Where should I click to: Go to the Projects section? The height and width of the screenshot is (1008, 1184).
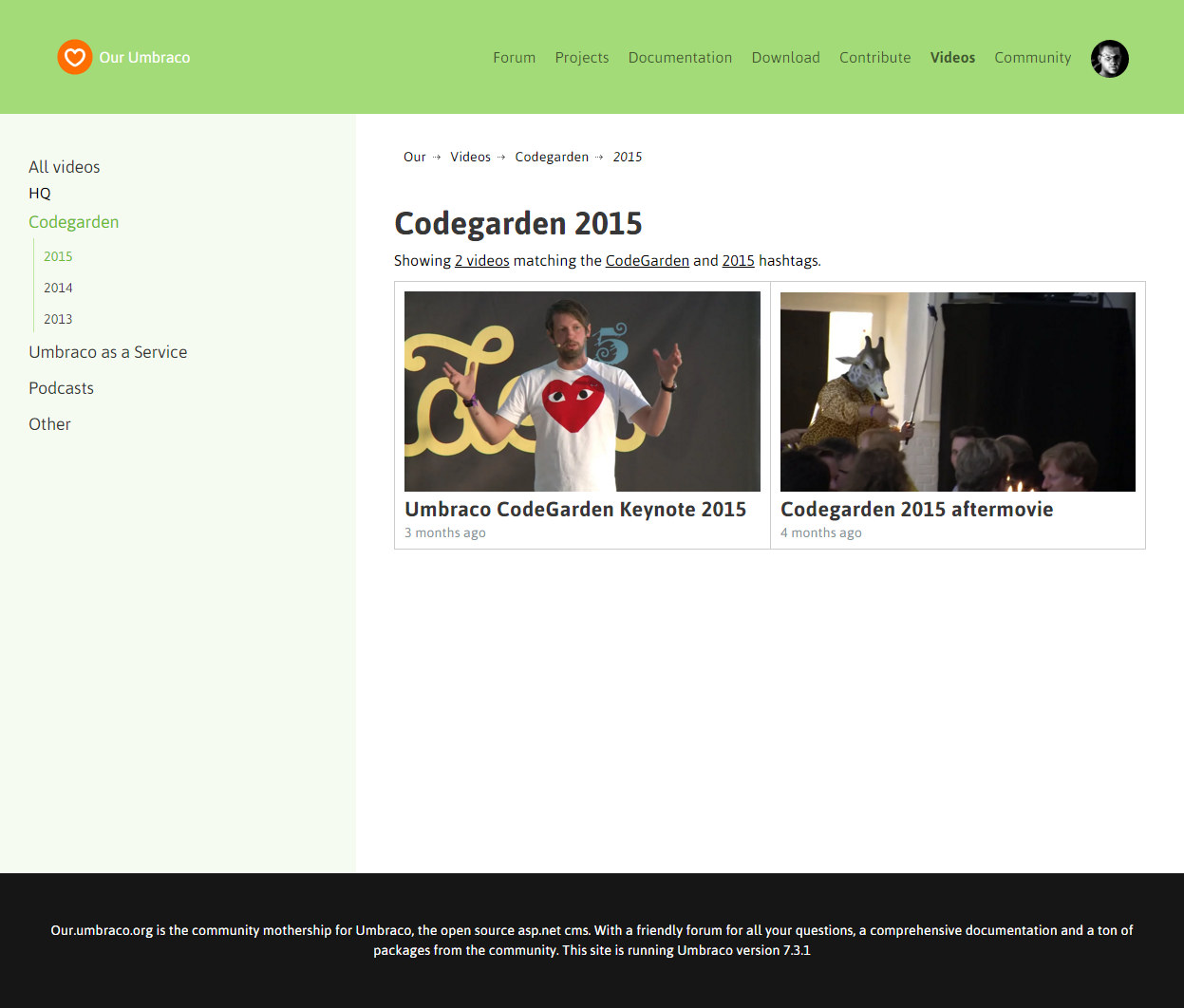581,58
